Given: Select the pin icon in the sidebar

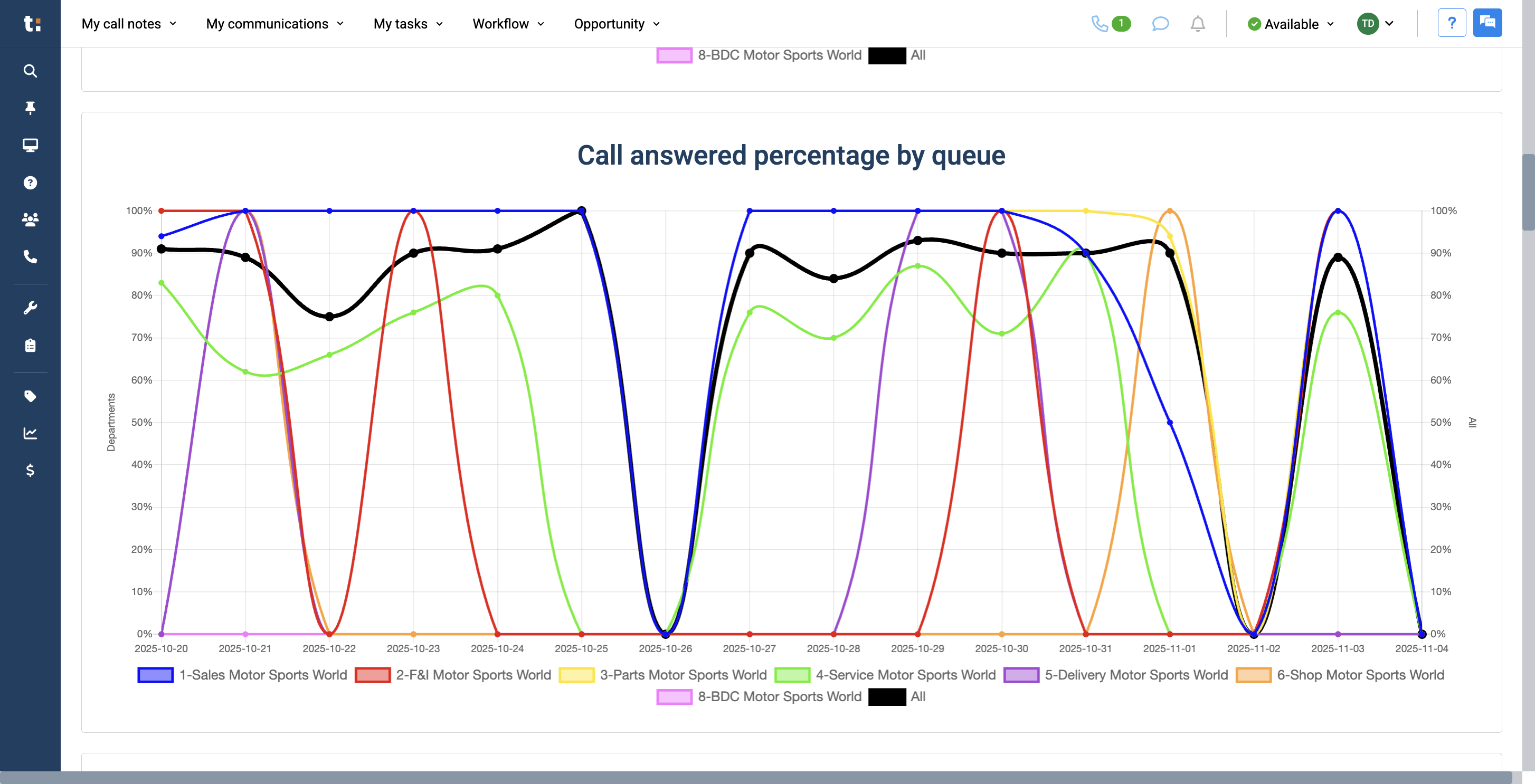Looking at the screenshot, I should click(30, 108).
